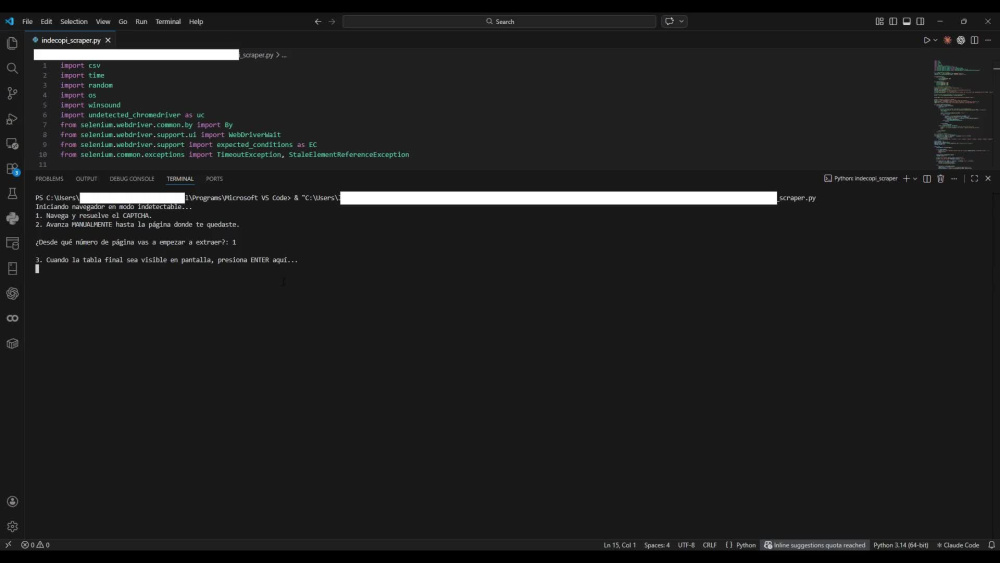Open terminal panel More Actions ellipsis

954,179
